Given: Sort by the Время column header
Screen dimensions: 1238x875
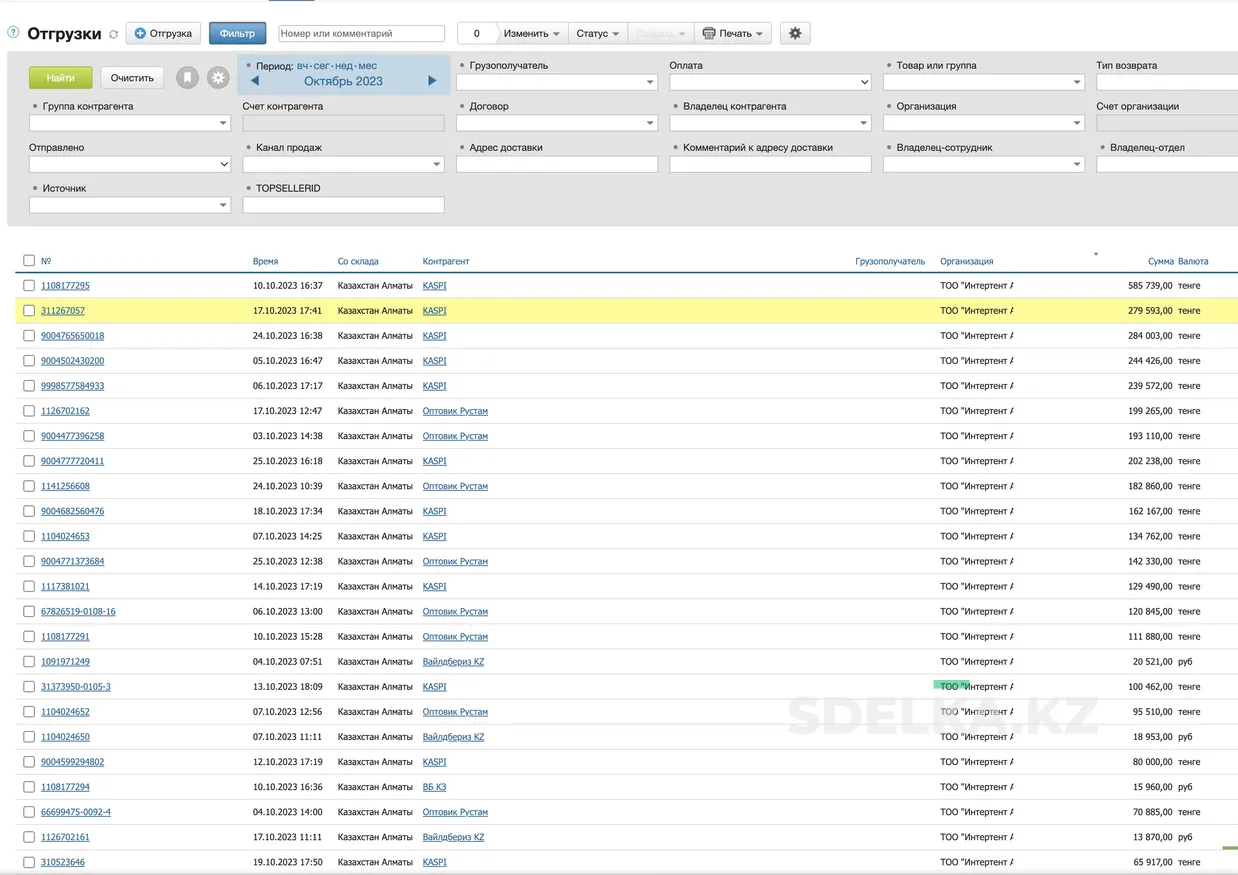Looking at the screenshot, I should coord(265,261).
